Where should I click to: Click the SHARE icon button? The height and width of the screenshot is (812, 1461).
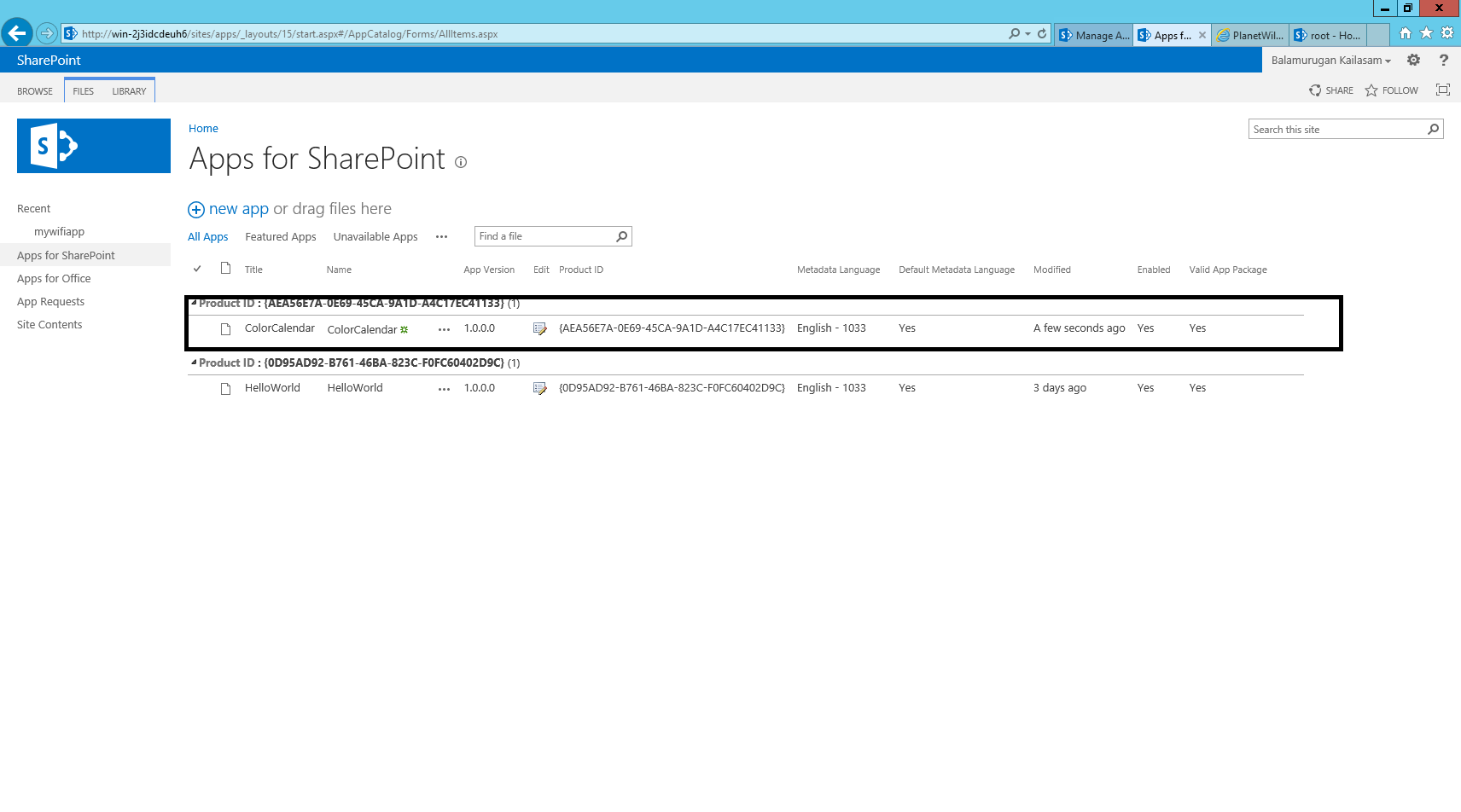pyautogui.click(x=1315, y=90)
